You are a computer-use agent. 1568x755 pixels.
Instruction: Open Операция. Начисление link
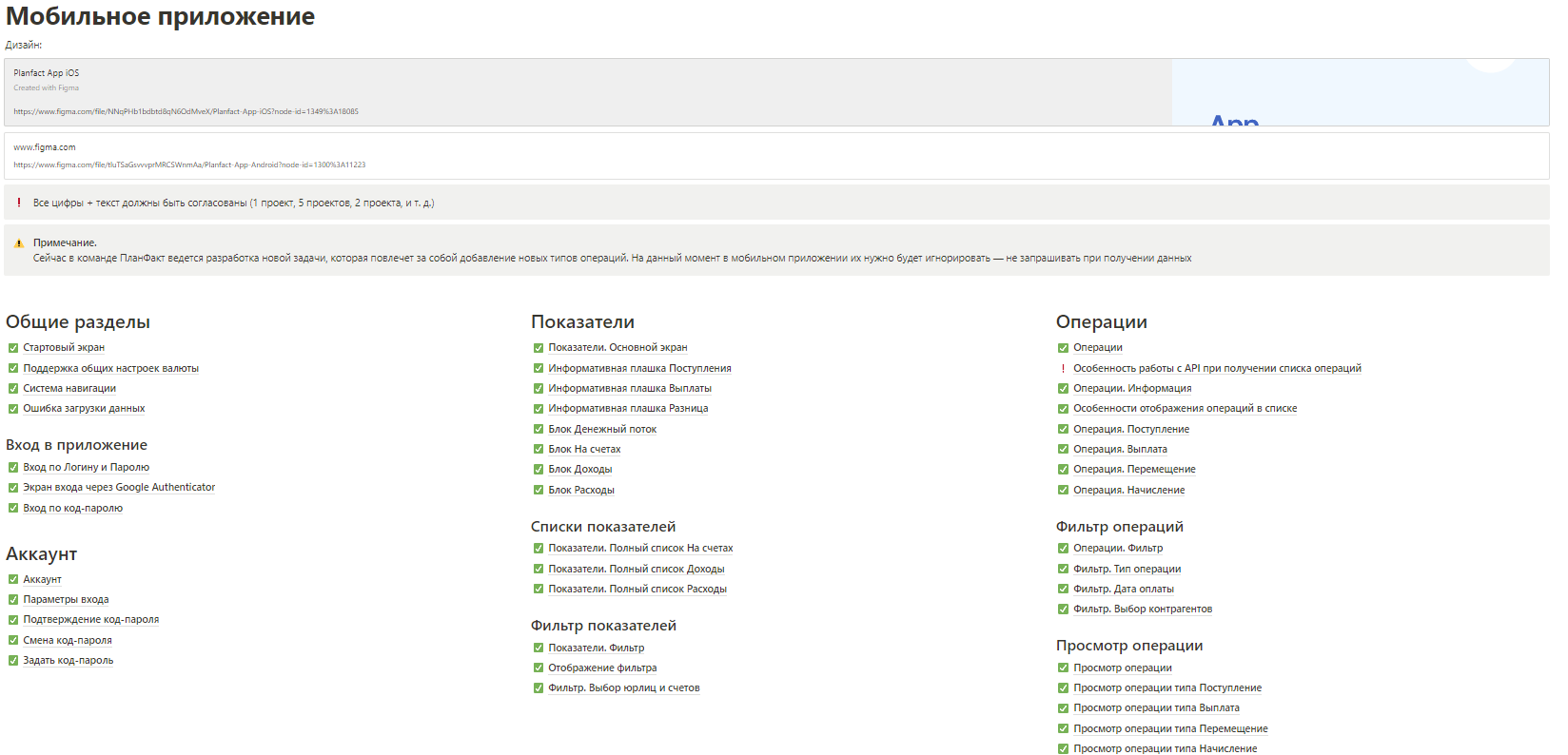pos(1129,491)
